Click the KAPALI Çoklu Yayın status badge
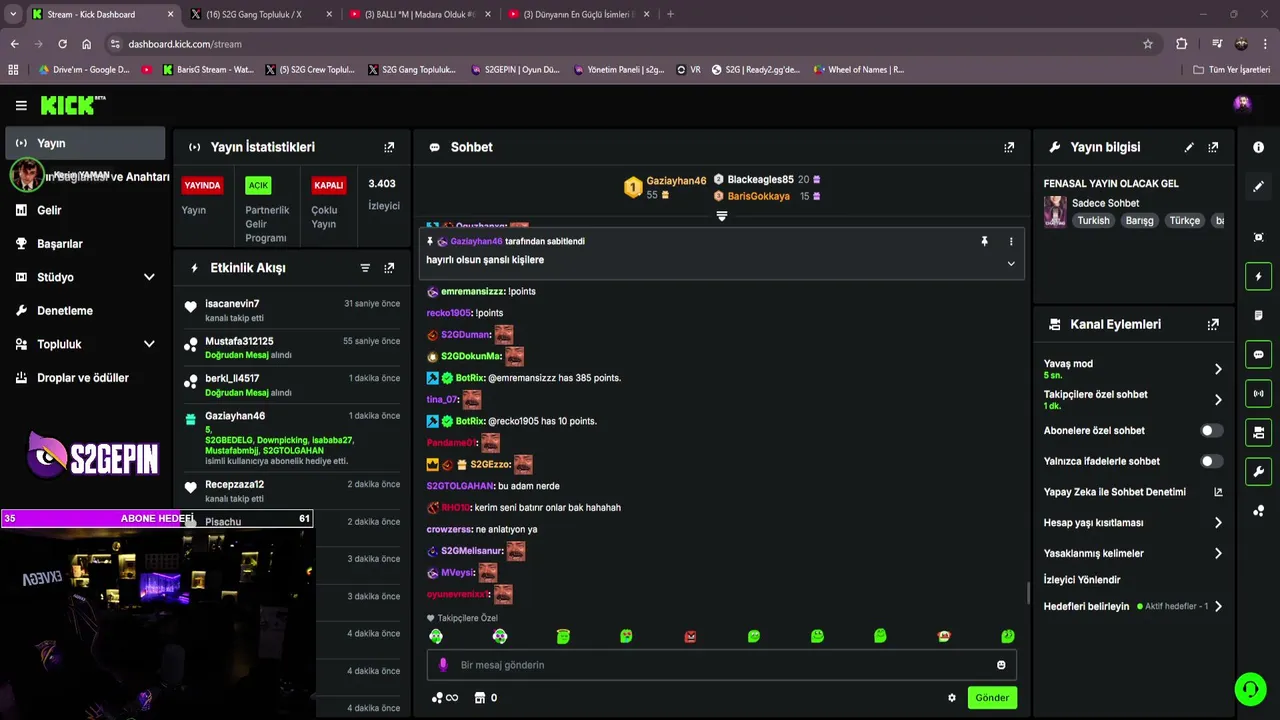The image size is (1280, 720). click(329, 185)
